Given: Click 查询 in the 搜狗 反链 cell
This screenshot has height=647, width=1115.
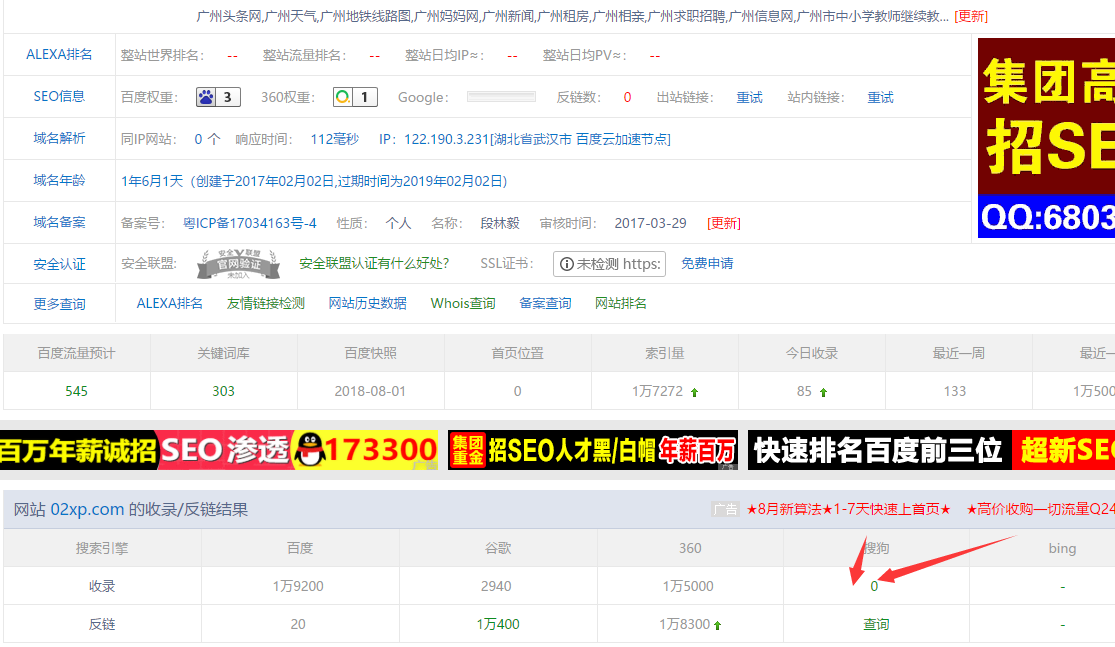Looking at the screenshot, I should (x=876, y=624).
